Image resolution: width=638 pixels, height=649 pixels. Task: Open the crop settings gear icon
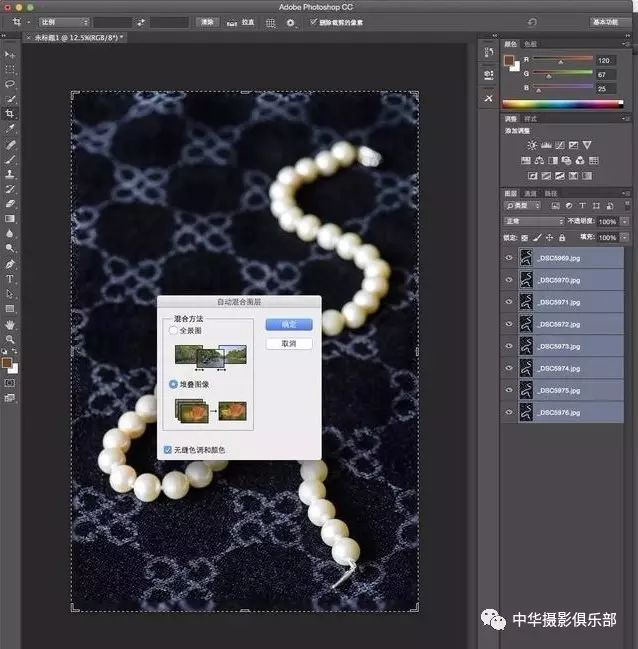click(291, 21)
